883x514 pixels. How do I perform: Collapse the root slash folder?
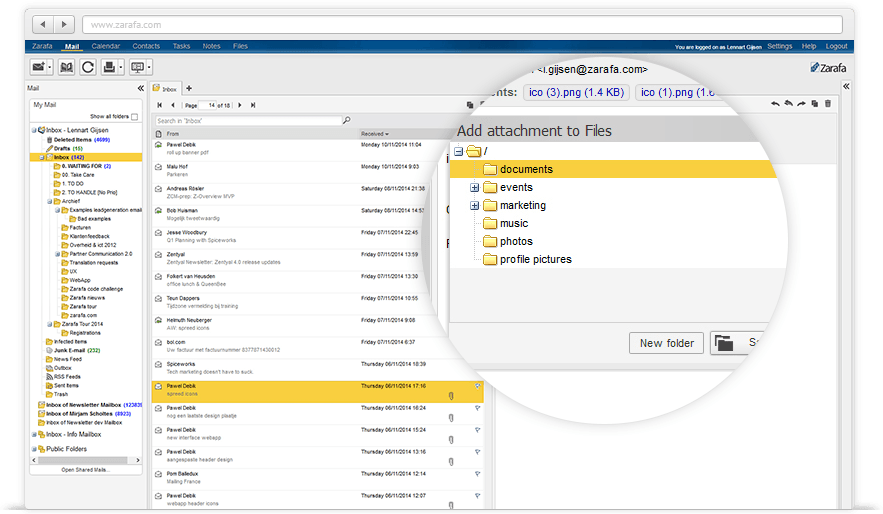point(458,151)
